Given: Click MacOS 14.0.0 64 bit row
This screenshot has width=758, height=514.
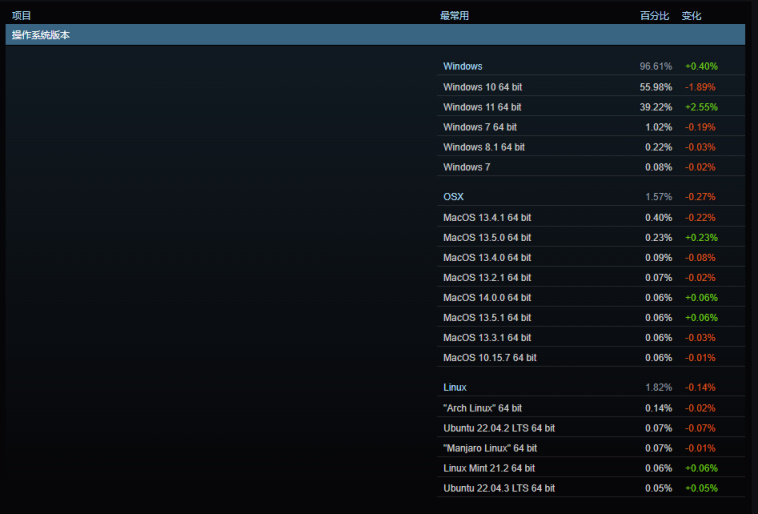Looking at the screenshot, I should (x=591, y=297).
